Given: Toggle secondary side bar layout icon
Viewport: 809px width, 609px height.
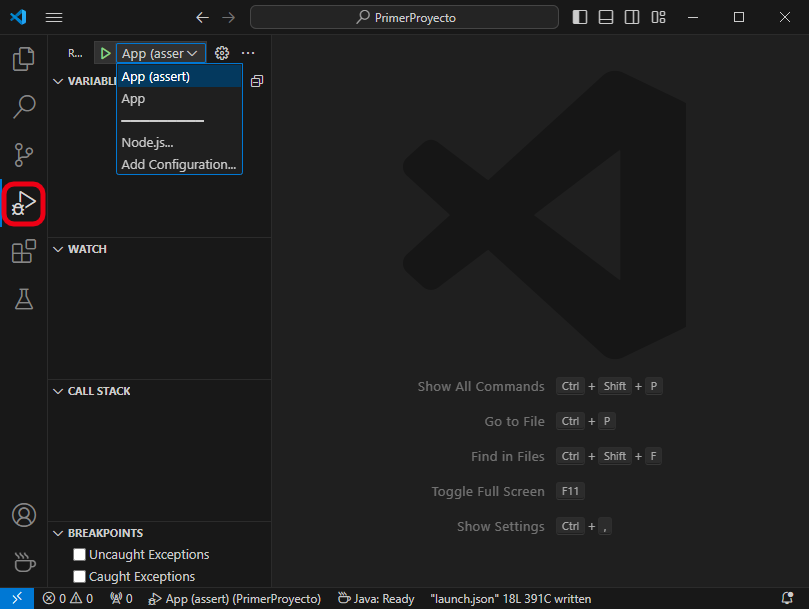Looking at the screenshot, I should pos(632,18).
